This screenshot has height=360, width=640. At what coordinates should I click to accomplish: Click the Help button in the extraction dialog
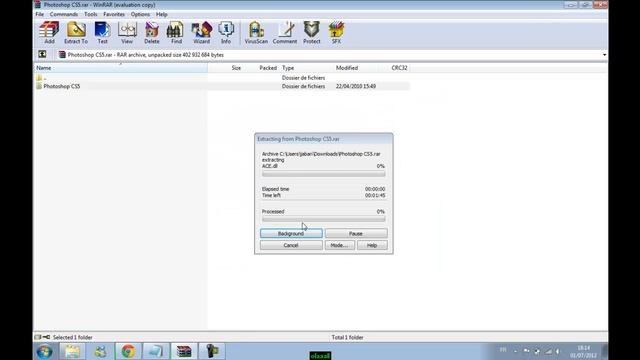(x=372, y=245)
